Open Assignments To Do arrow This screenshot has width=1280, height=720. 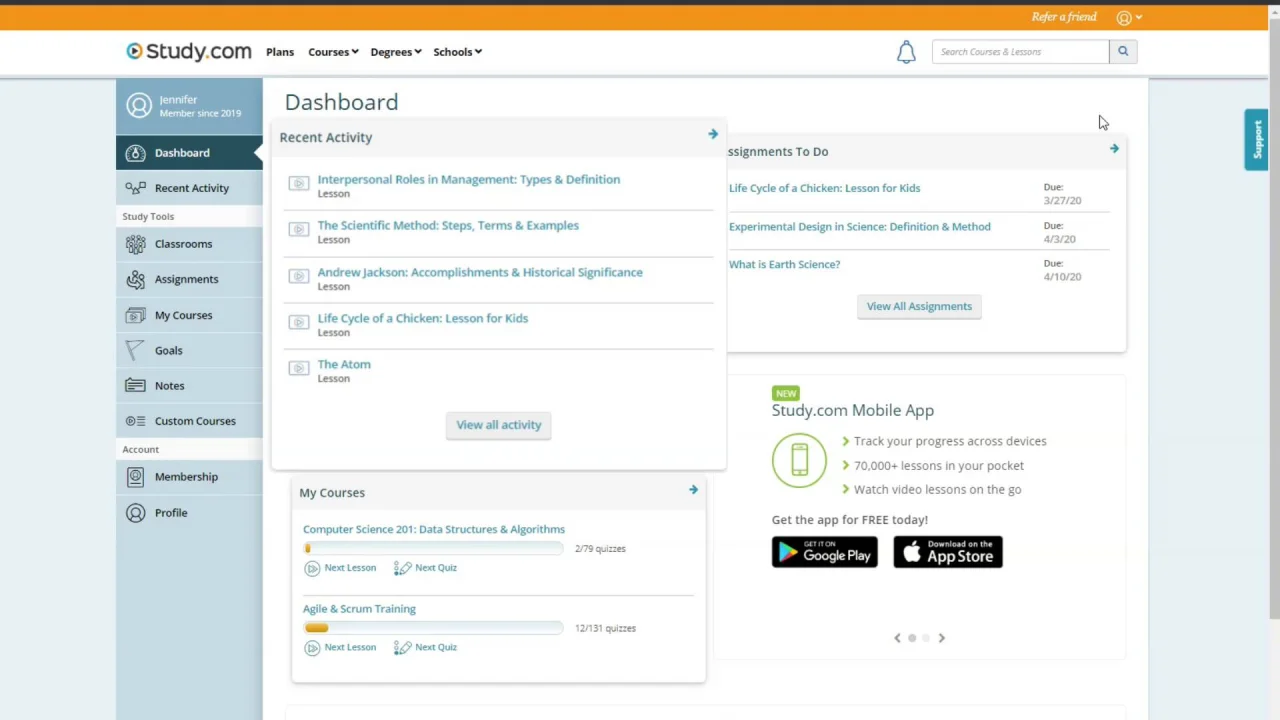coord(1114,149)
